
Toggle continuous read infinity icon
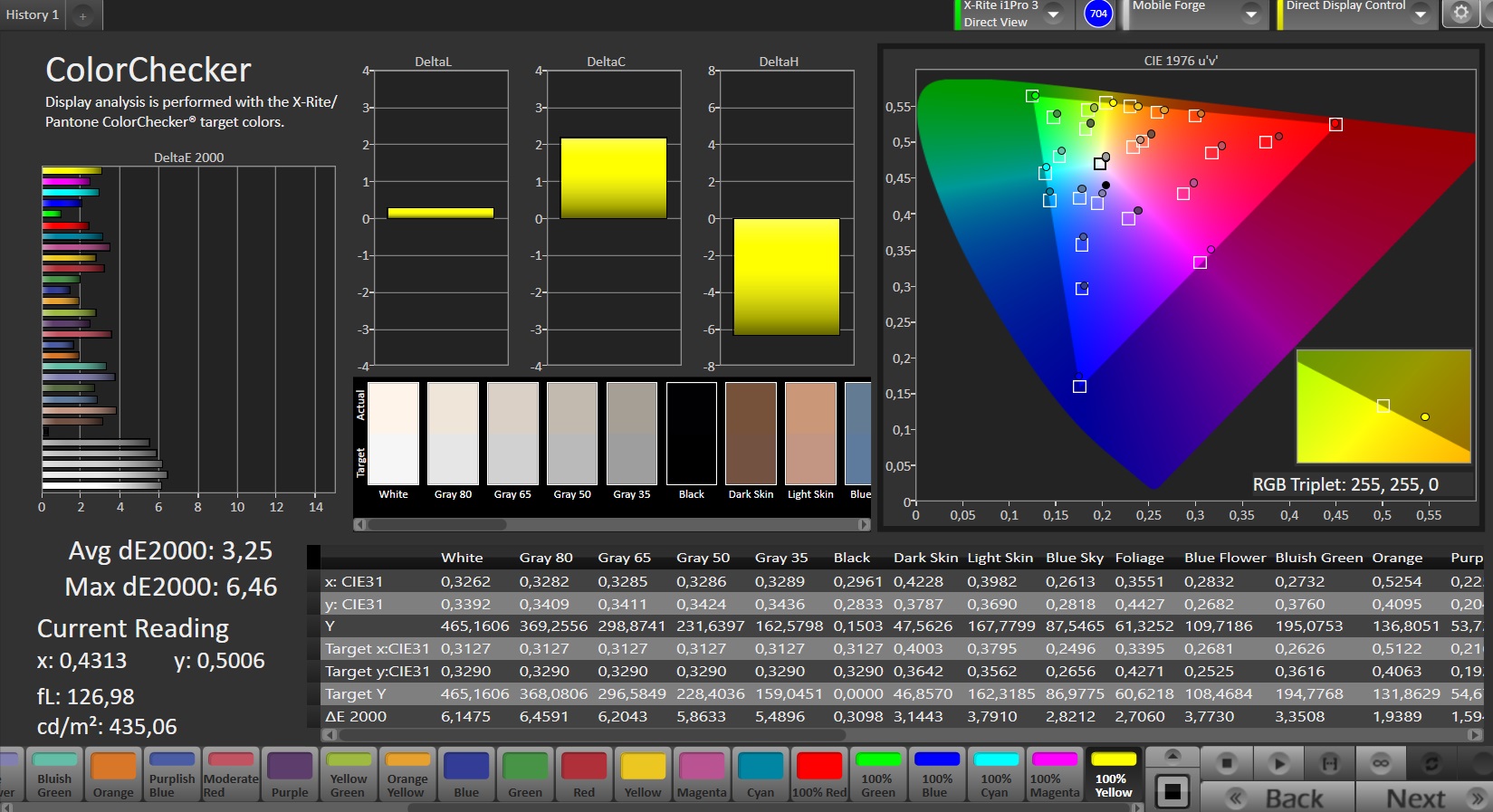point(1380,764)
